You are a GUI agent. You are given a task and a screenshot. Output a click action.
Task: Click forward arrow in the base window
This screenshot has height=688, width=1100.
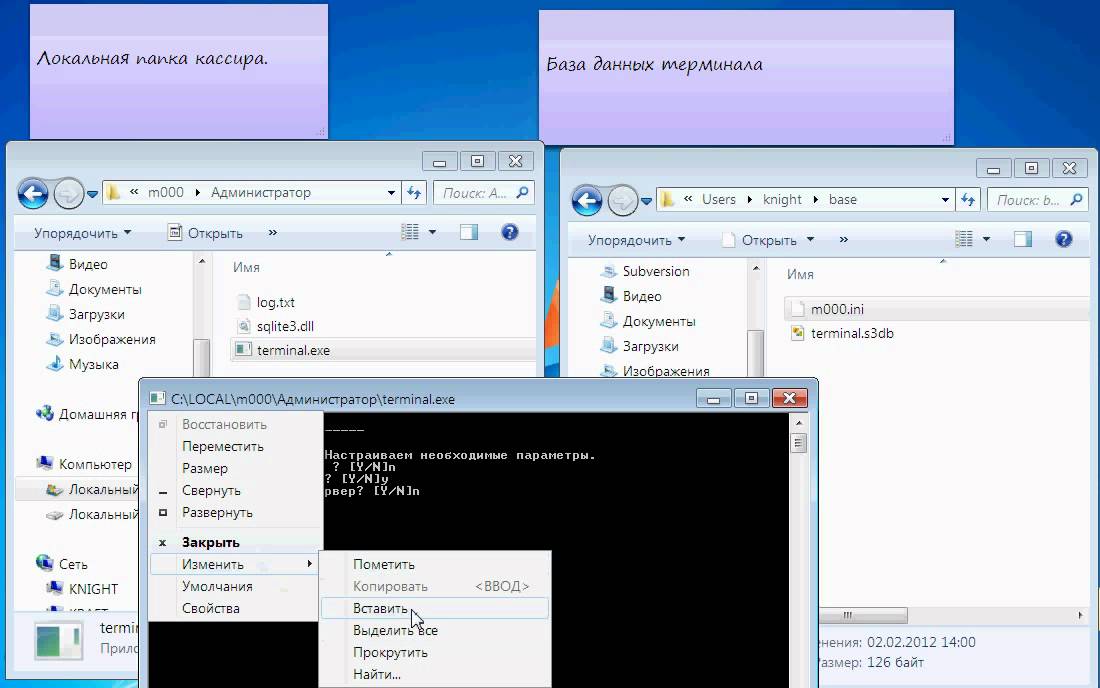tap(622, 201)
